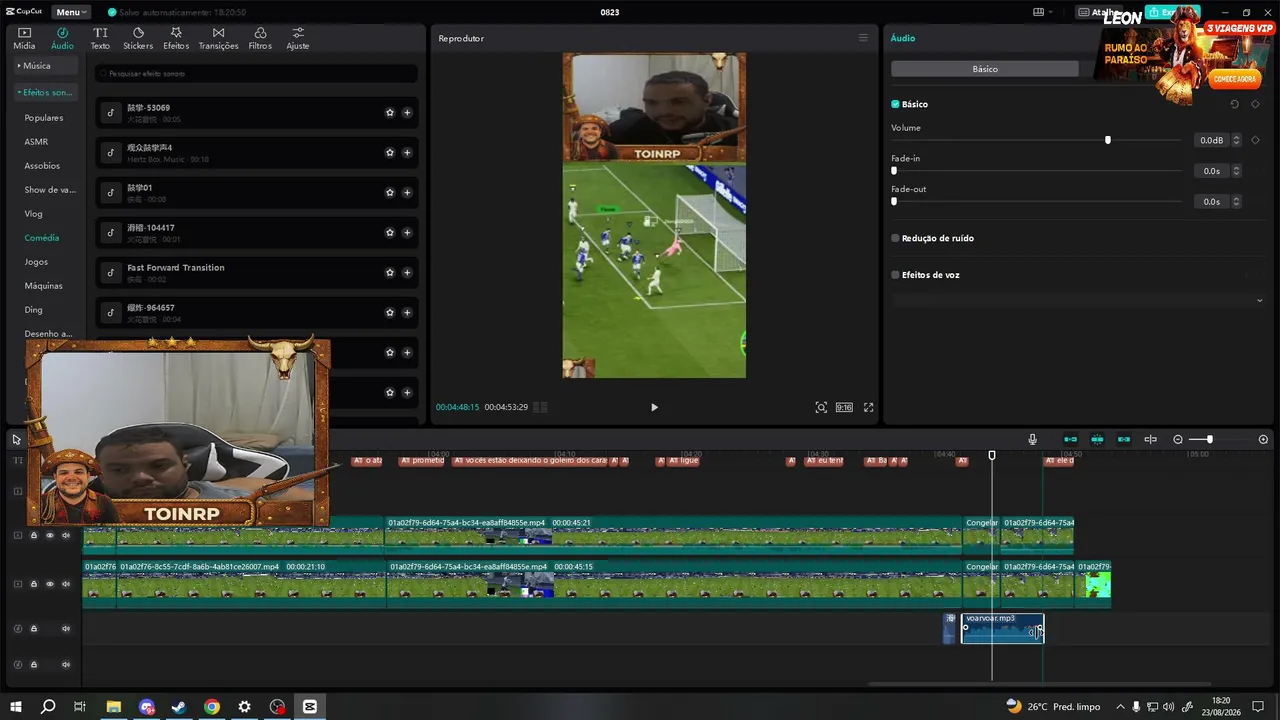
Task: Click the player zoom-to-fit focus icon
Action: [821, 407]
